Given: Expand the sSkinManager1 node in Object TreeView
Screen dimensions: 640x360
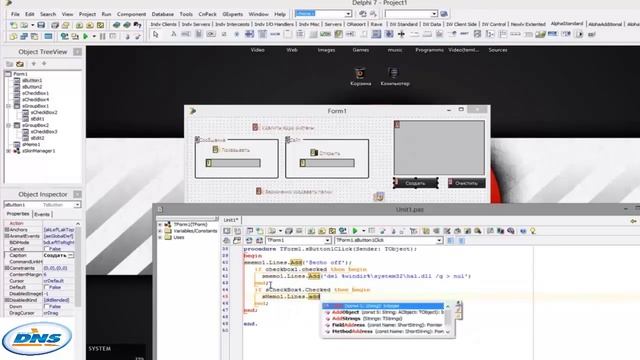Looking at the screenshot, I should [9, 151].
